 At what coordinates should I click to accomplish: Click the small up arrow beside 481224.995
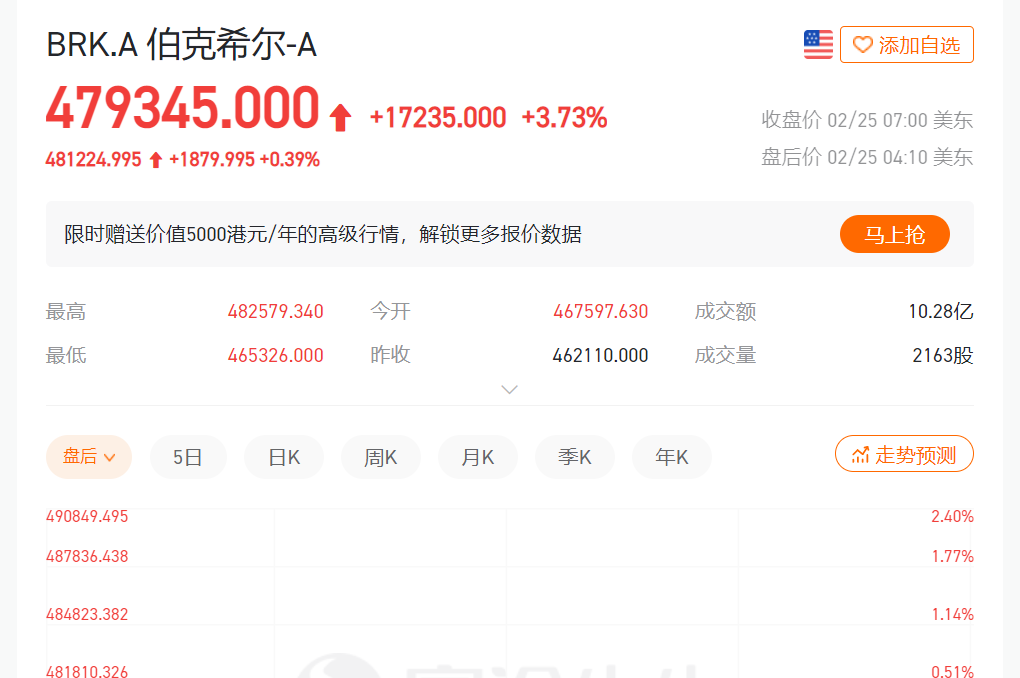tap(155, 160)
